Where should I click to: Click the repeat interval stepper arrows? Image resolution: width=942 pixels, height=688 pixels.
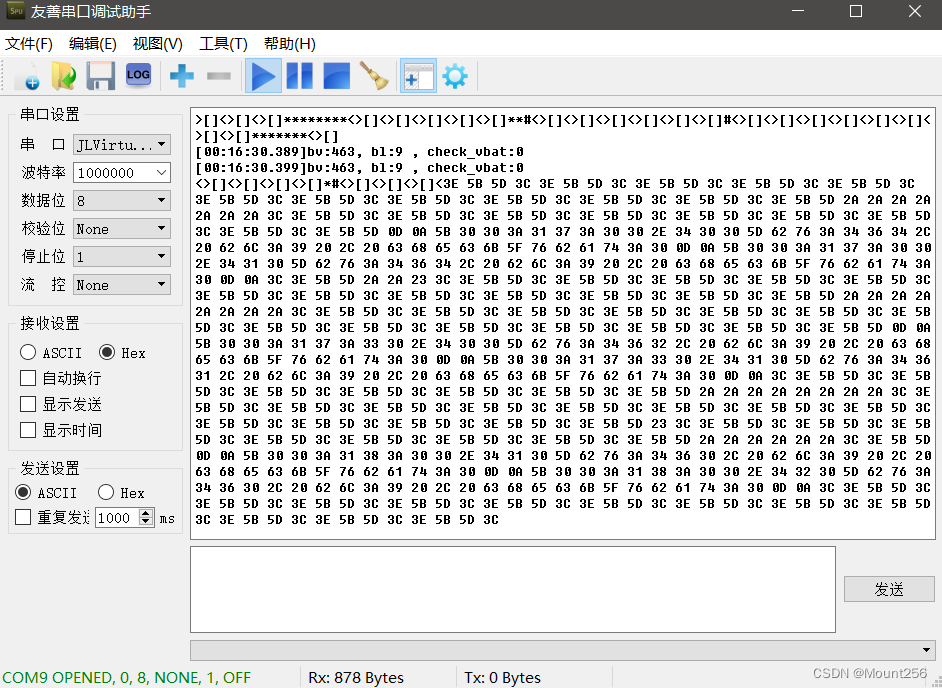pos(146,518)
